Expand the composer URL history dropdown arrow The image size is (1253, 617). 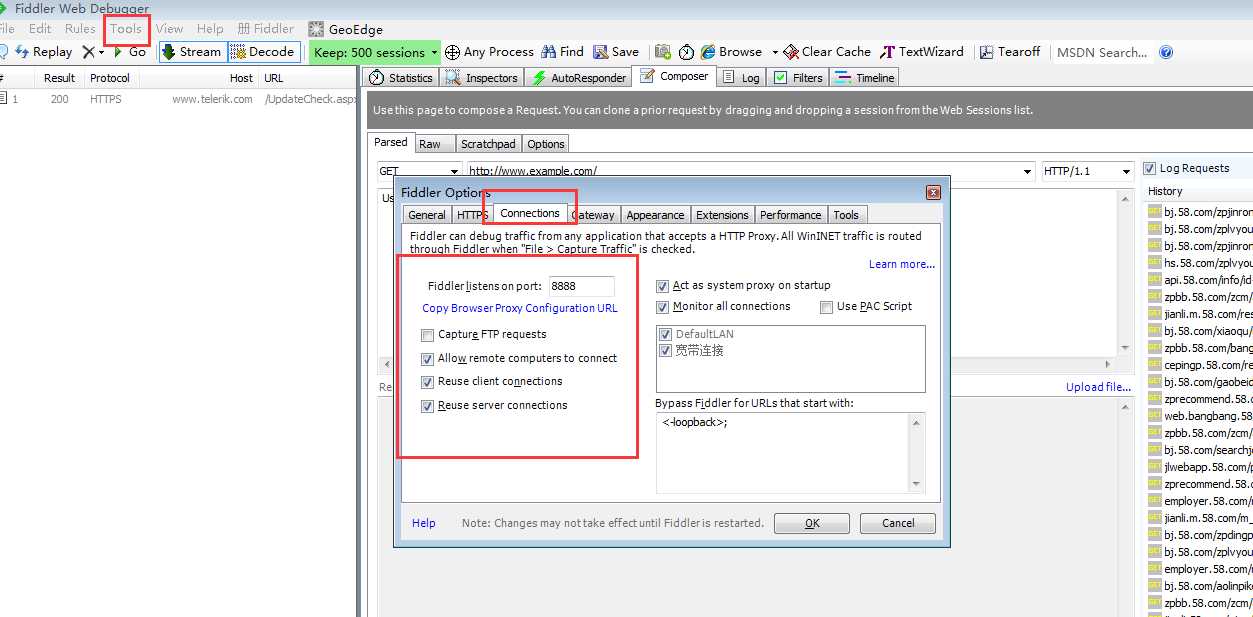click(1027, 171)
